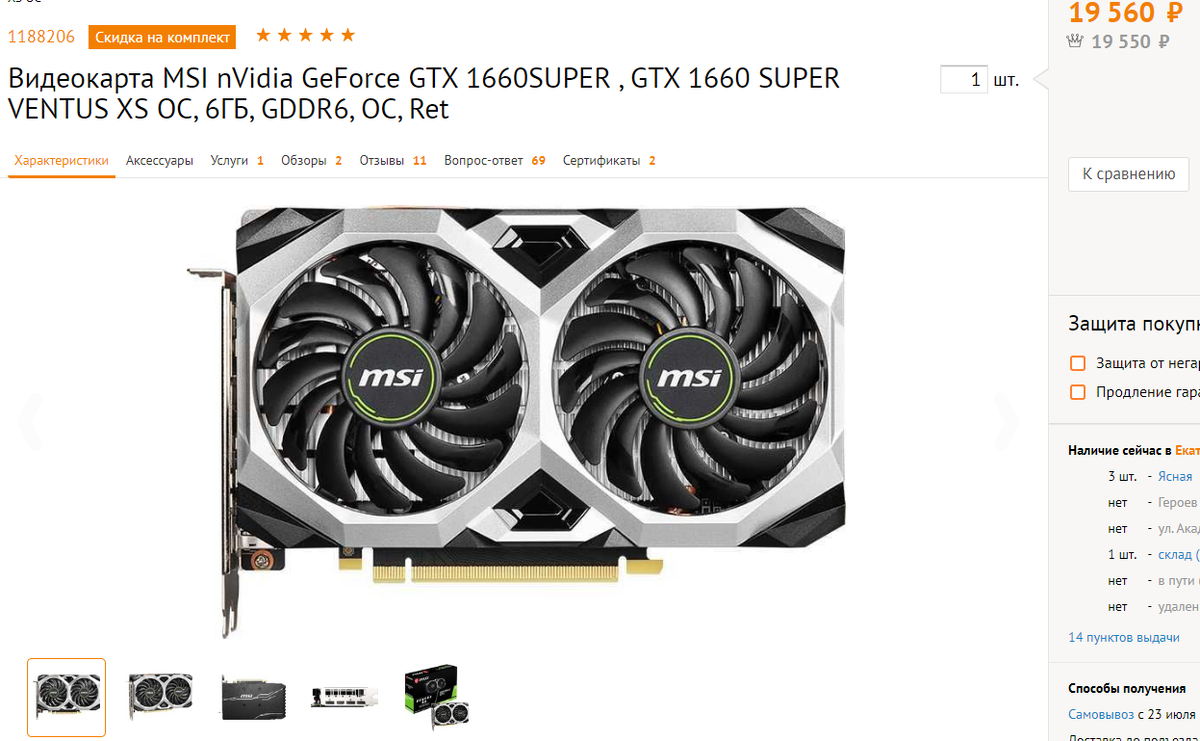1200x741 pixels.
Task: Click the five-star rating icons
Action: (x=305, y=36)
